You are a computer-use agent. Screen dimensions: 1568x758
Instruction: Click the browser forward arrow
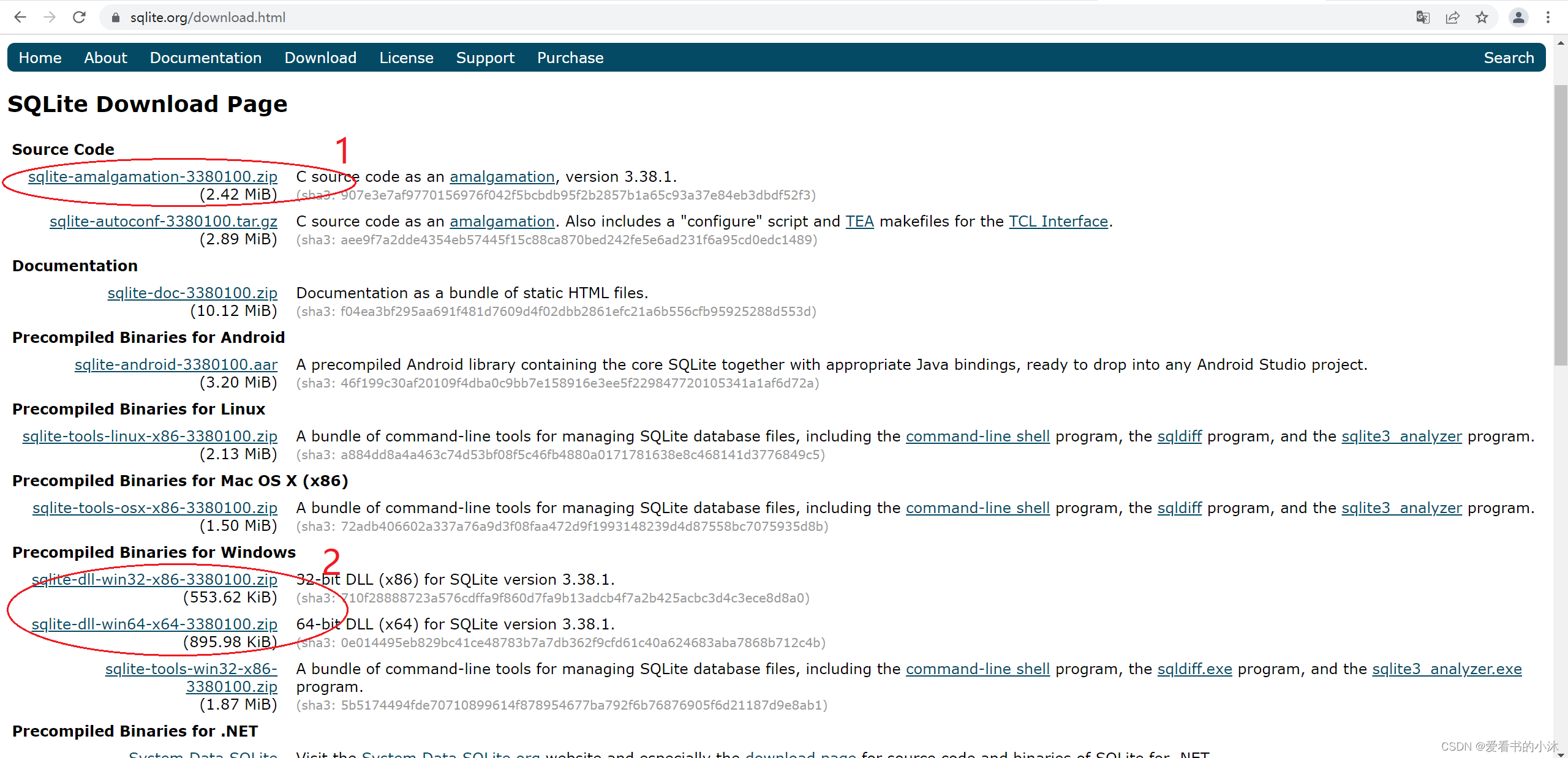click(50, 17)
